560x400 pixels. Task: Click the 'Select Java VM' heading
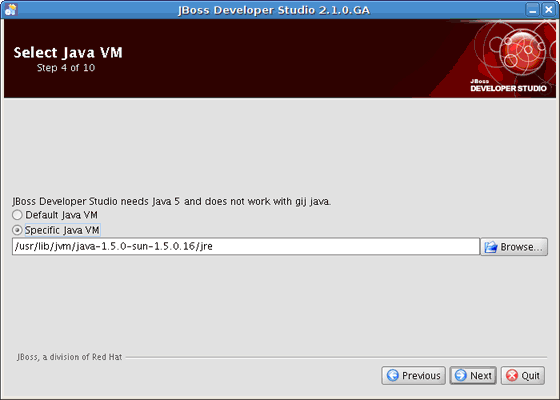click(68, 52)
